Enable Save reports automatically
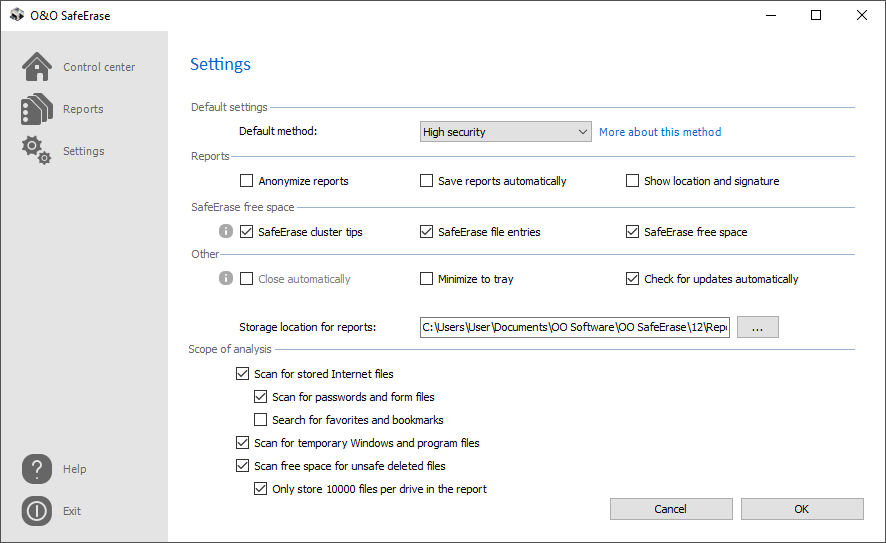Screen dimensions: 886x543 point(427,181)
